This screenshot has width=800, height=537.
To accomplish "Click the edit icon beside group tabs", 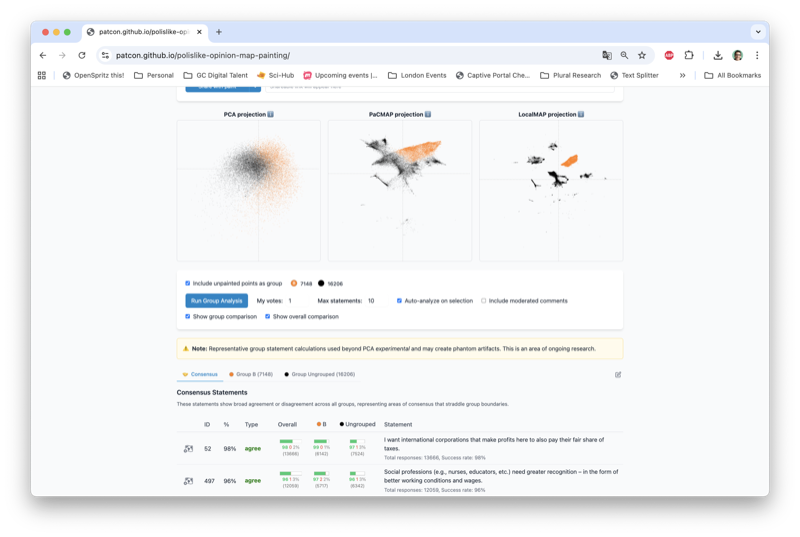I will pyautogui.click(x=618, y=375).
